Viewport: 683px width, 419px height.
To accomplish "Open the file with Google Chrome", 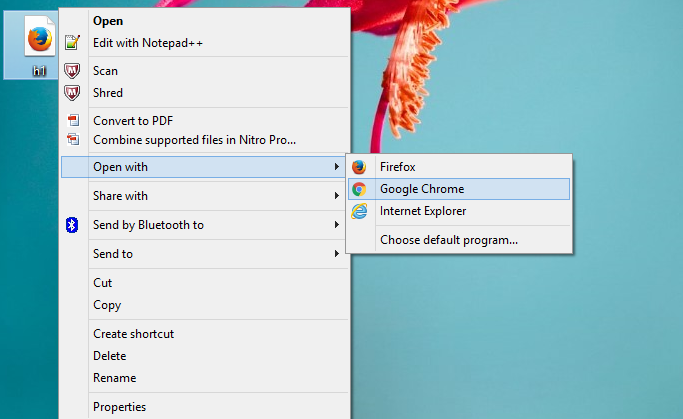I will tap(459, 189).
